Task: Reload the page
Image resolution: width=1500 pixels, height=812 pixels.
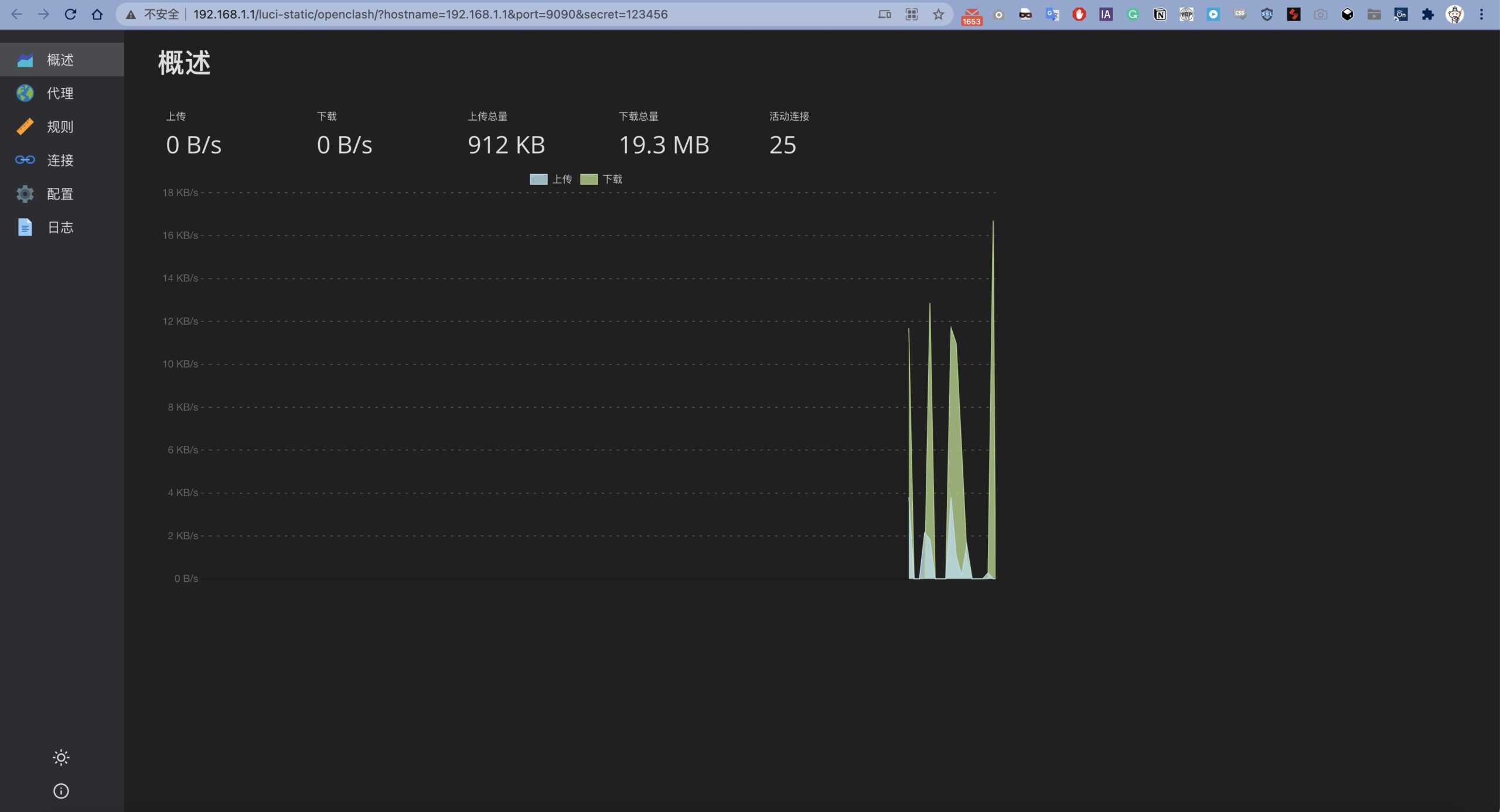Action: tap(70, 15)
